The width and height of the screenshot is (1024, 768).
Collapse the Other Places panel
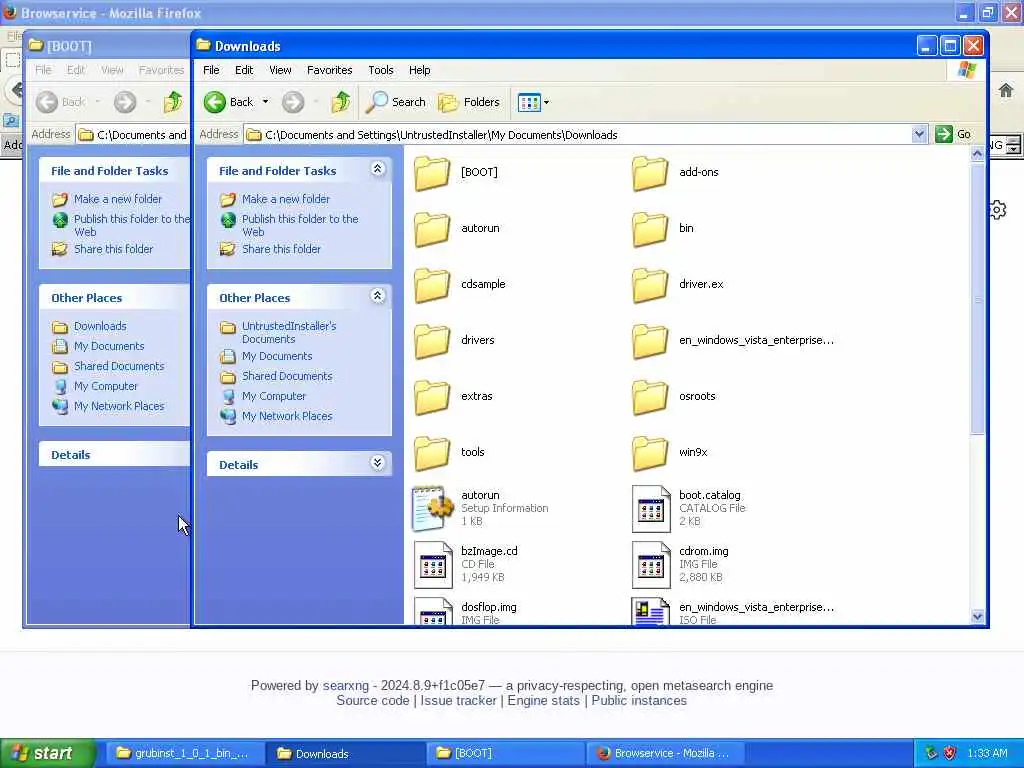[x=377, y=296]
